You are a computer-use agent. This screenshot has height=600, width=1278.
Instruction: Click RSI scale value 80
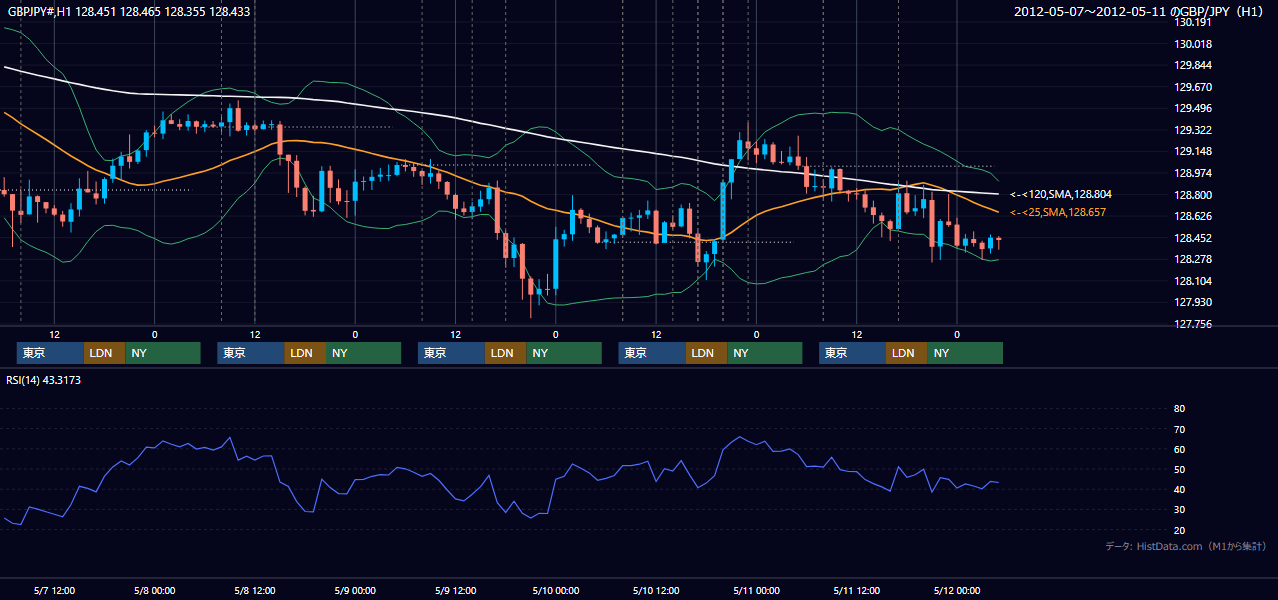(x=1179, y=409)
